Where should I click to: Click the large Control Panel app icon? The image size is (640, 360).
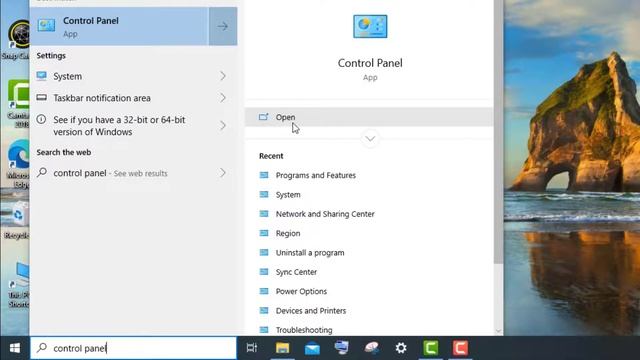coord(370,27)
